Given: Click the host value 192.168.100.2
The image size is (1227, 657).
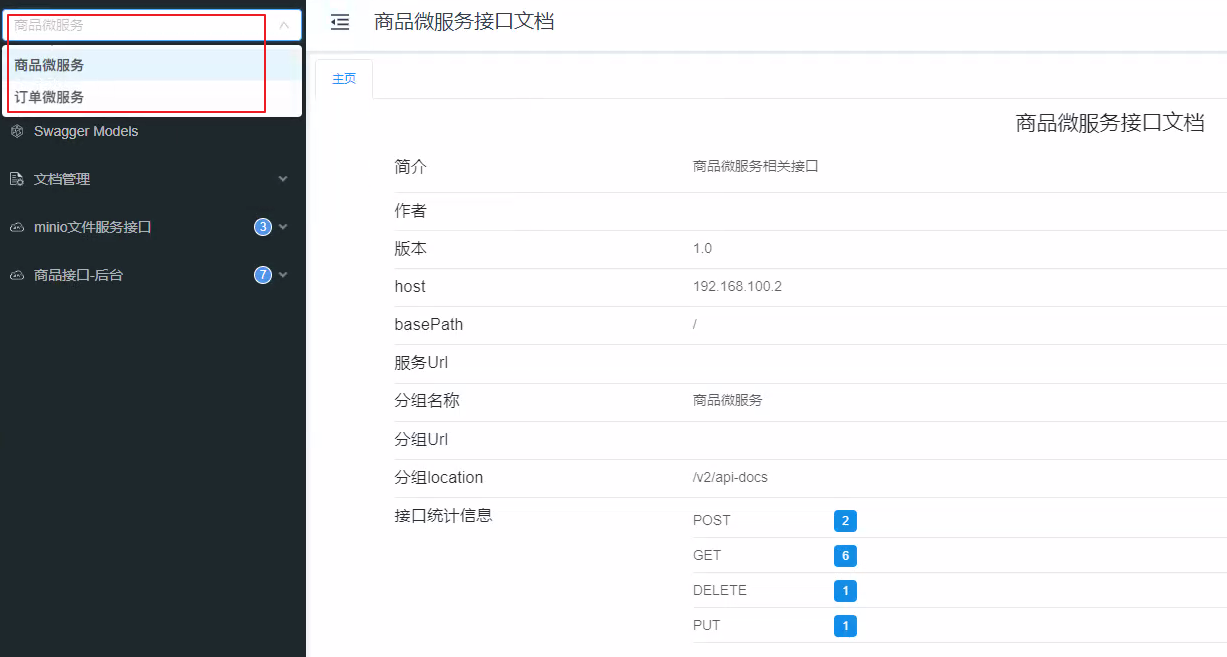Looking at the screenshot, I should (737, 286).
